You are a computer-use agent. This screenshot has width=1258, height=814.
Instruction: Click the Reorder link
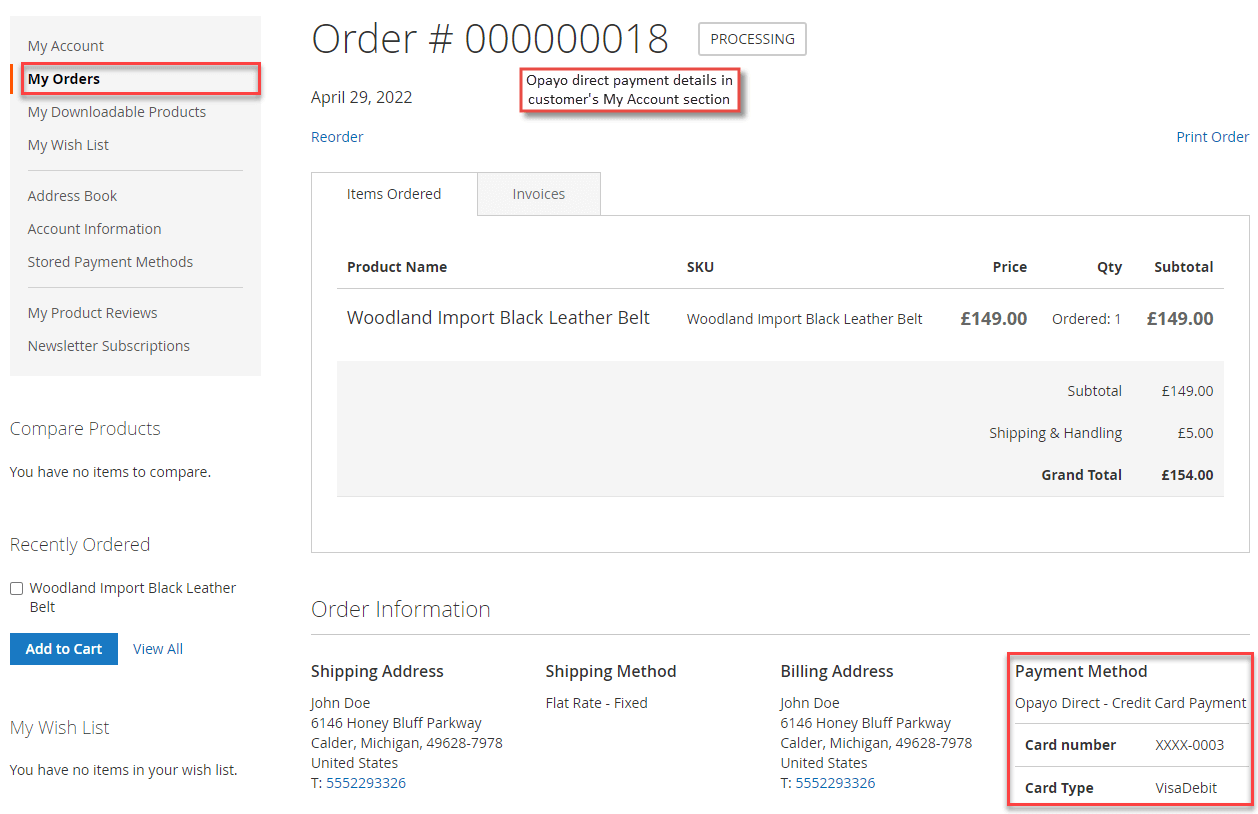coord(337,137)
